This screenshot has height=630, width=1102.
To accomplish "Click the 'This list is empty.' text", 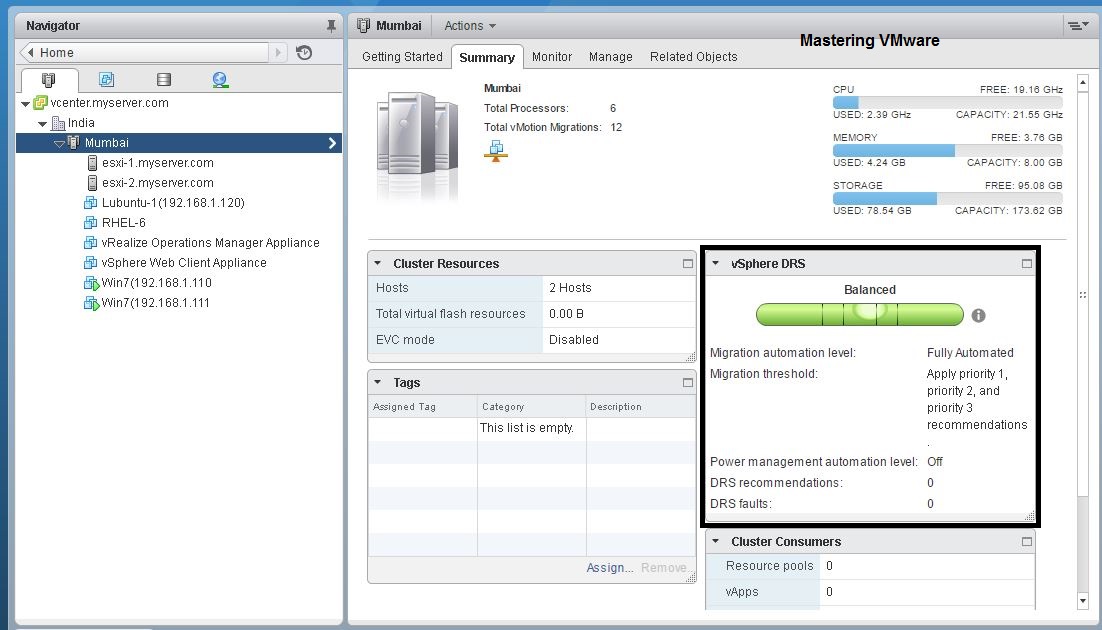I will [526, 428].
